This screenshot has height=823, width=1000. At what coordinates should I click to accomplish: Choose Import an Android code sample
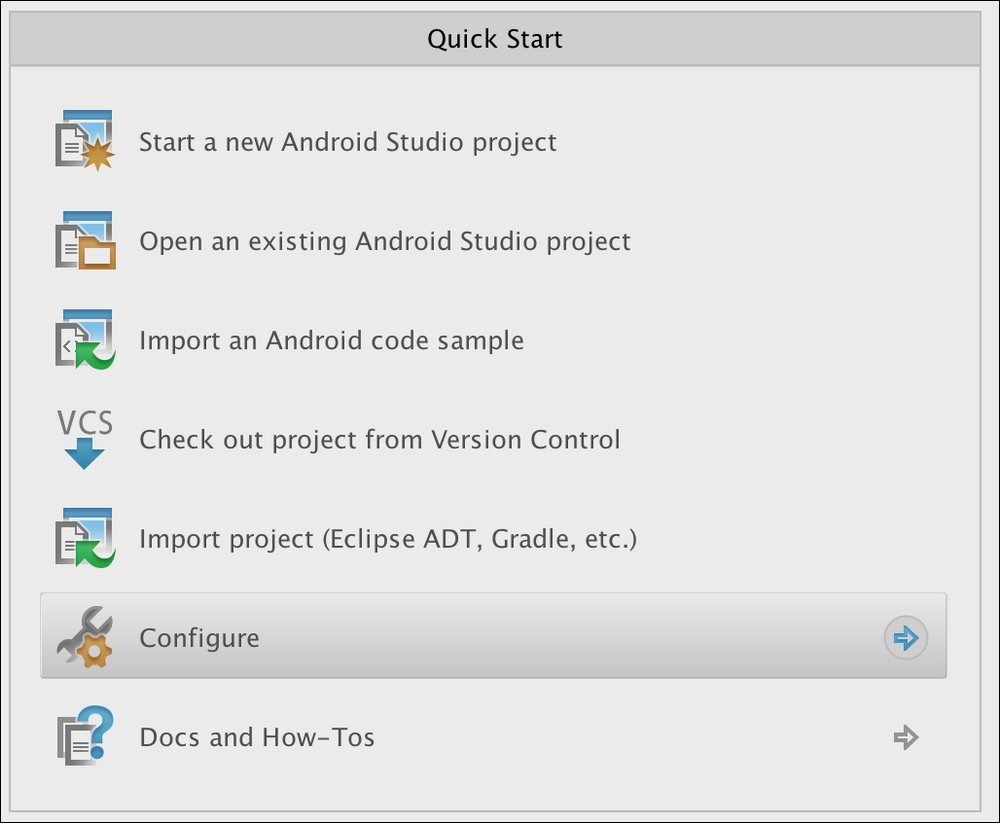point(332,340)
